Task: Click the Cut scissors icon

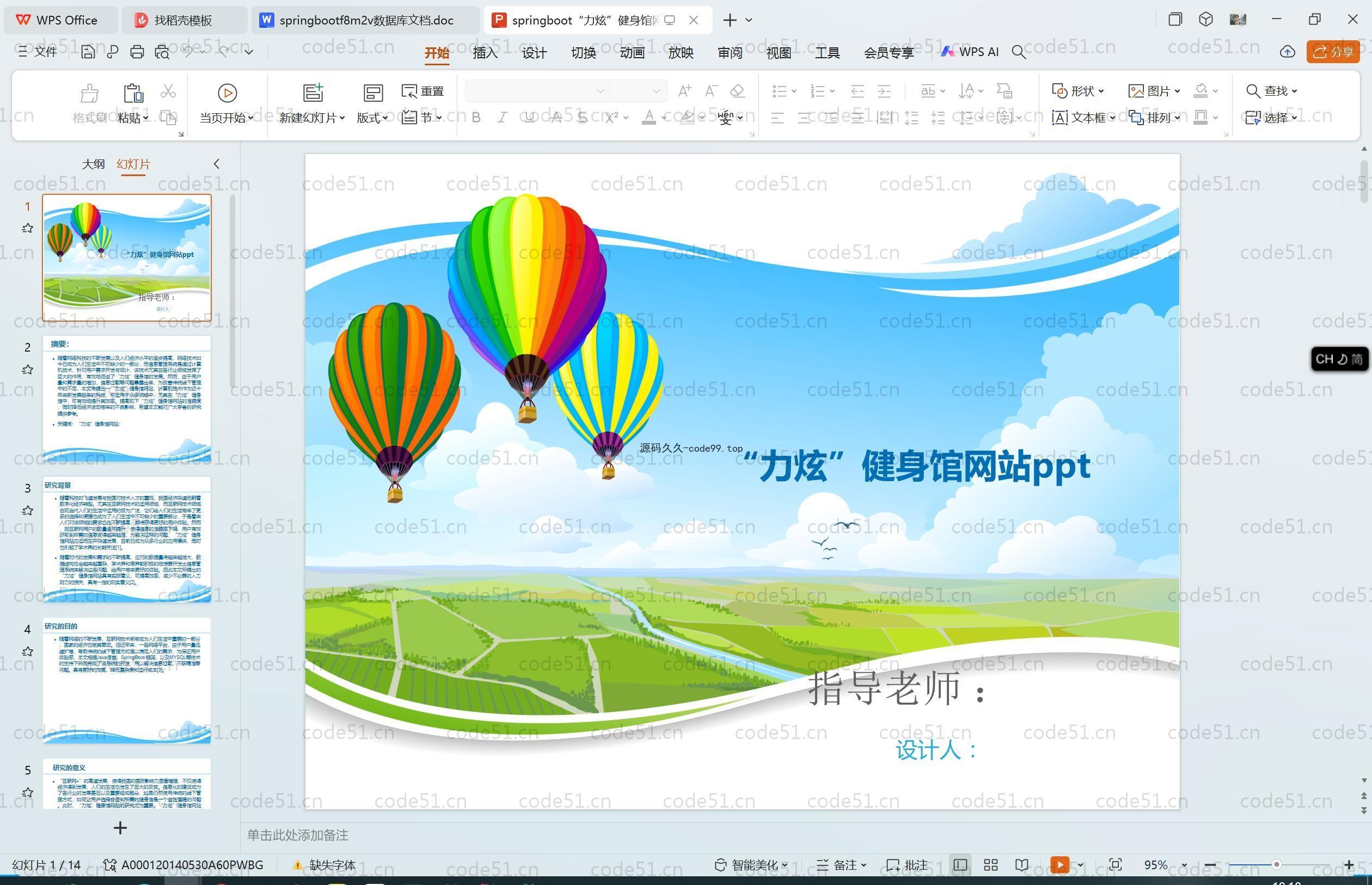Action: coord(168,91)
